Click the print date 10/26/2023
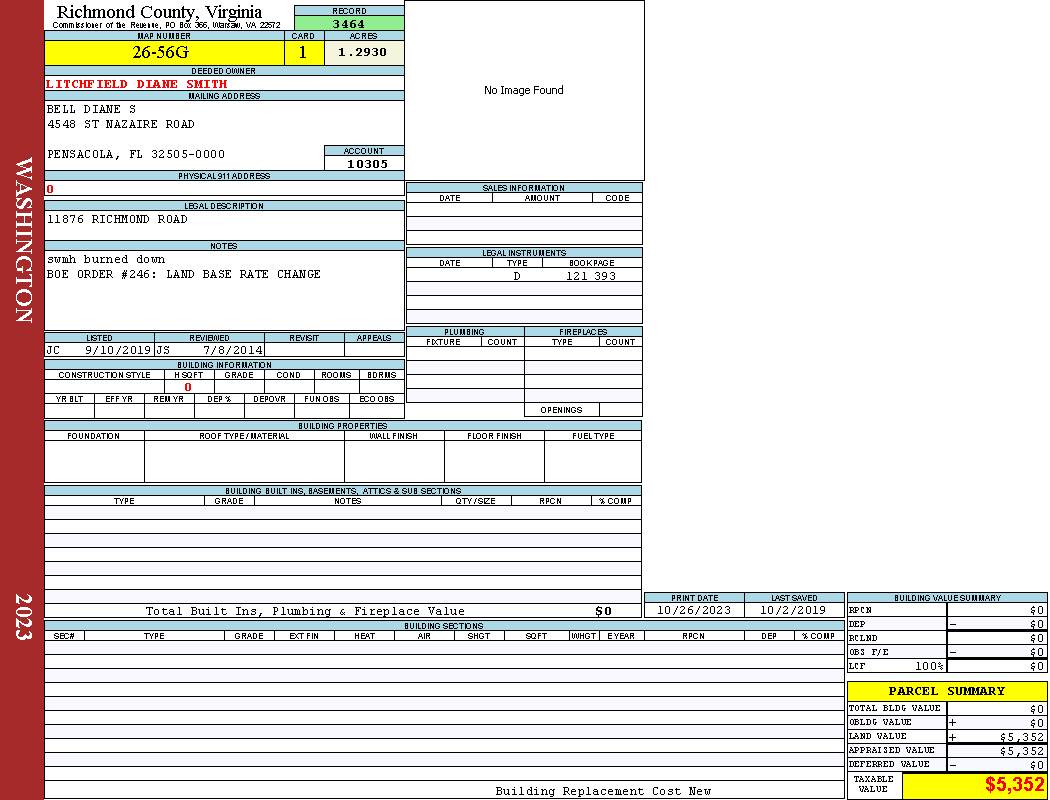Viewport: 1050px width, 800px height. (694, 610)
